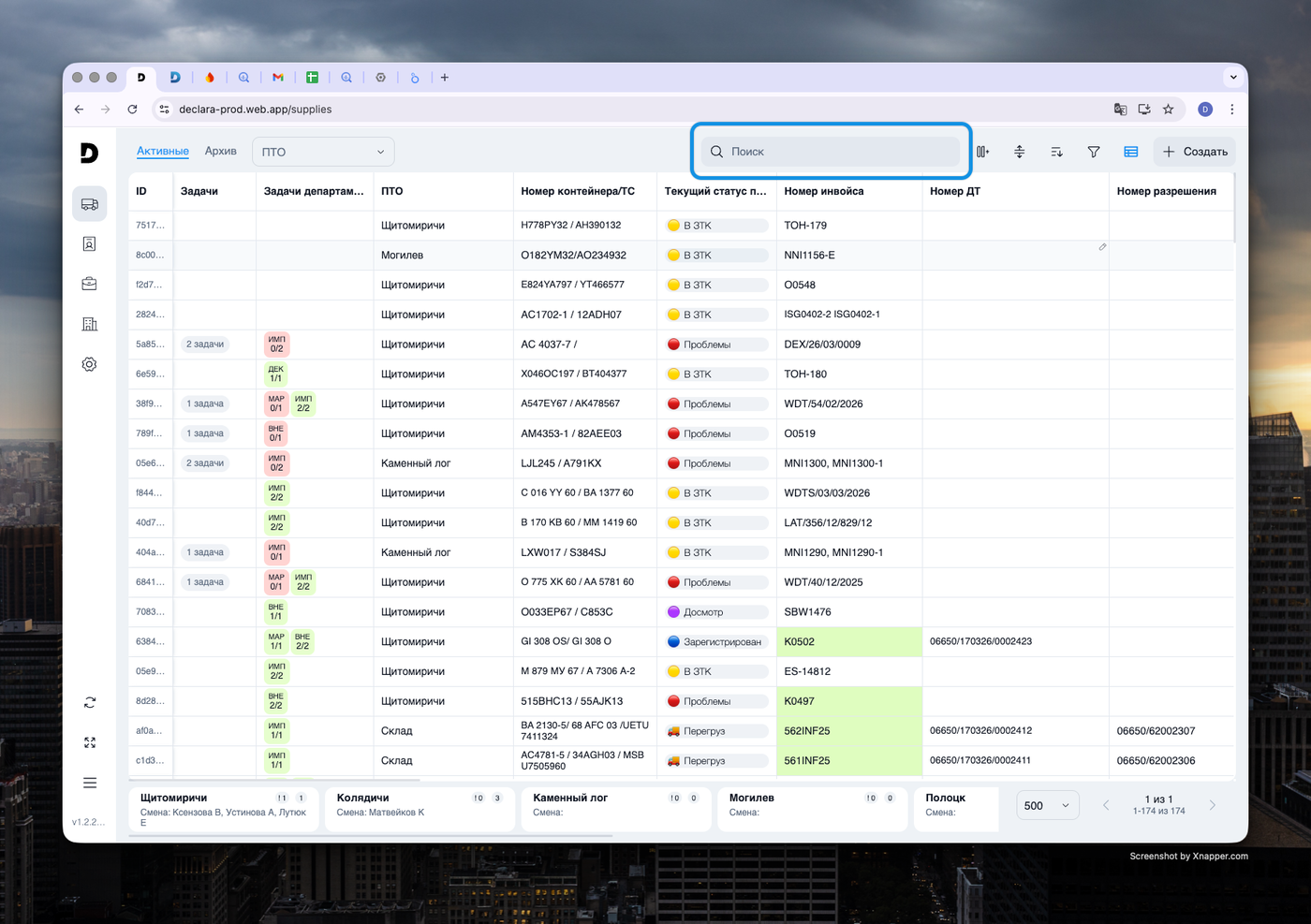Open the Могилев shift card
The width and height of the screenshot is (1311, 924).
click(x=812, y=809)
